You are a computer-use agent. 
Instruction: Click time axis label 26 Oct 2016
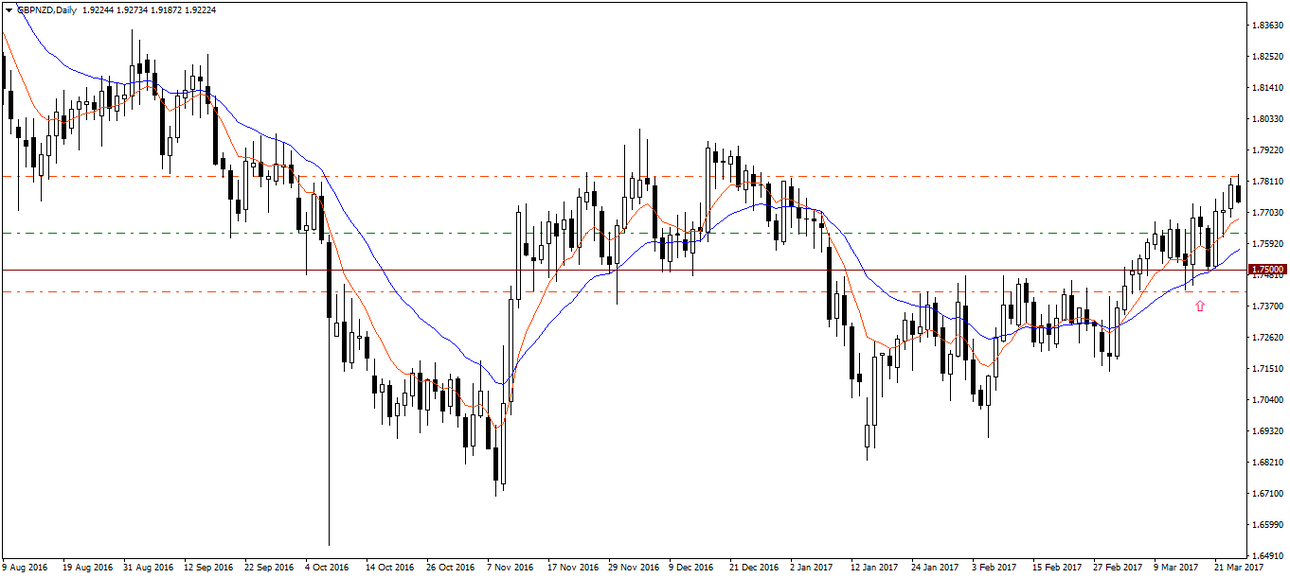453,567
